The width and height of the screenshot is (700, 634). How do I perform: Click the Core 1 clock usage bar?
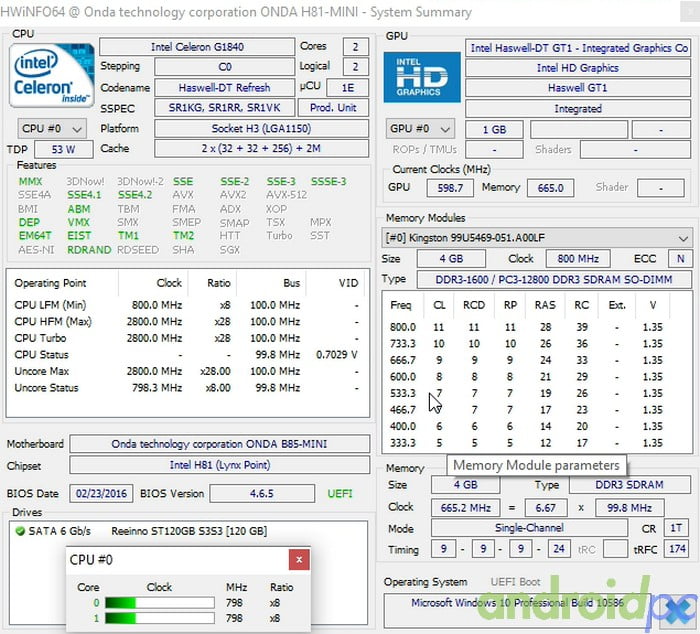pyautogui.click(x=160, y=618)
